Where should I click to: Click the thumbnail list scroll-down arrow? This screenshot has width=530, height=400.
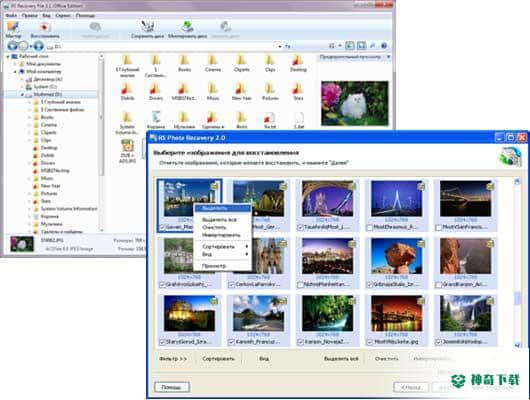517,345
